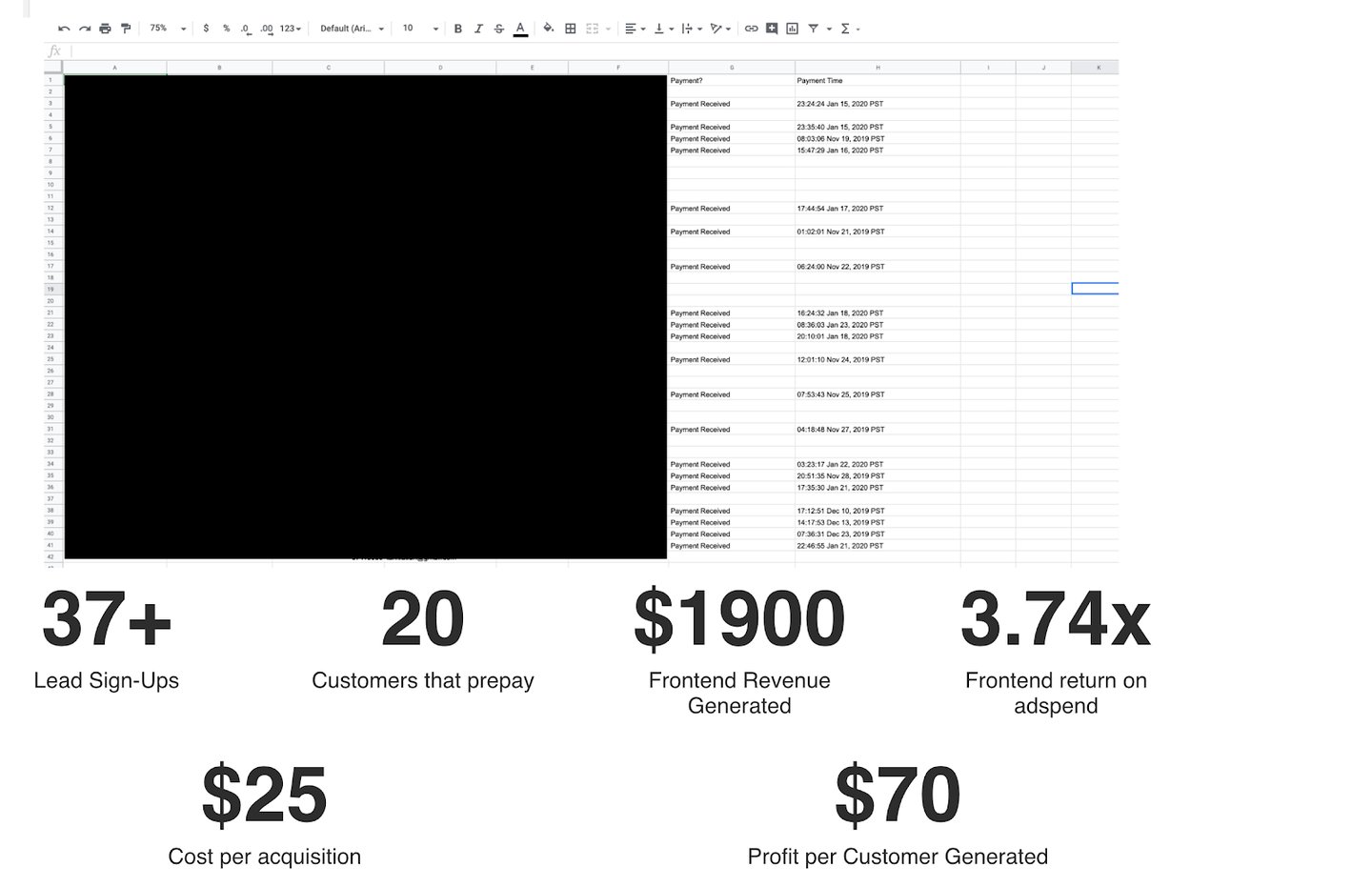Click the 'Payment?' header cell

731,80
